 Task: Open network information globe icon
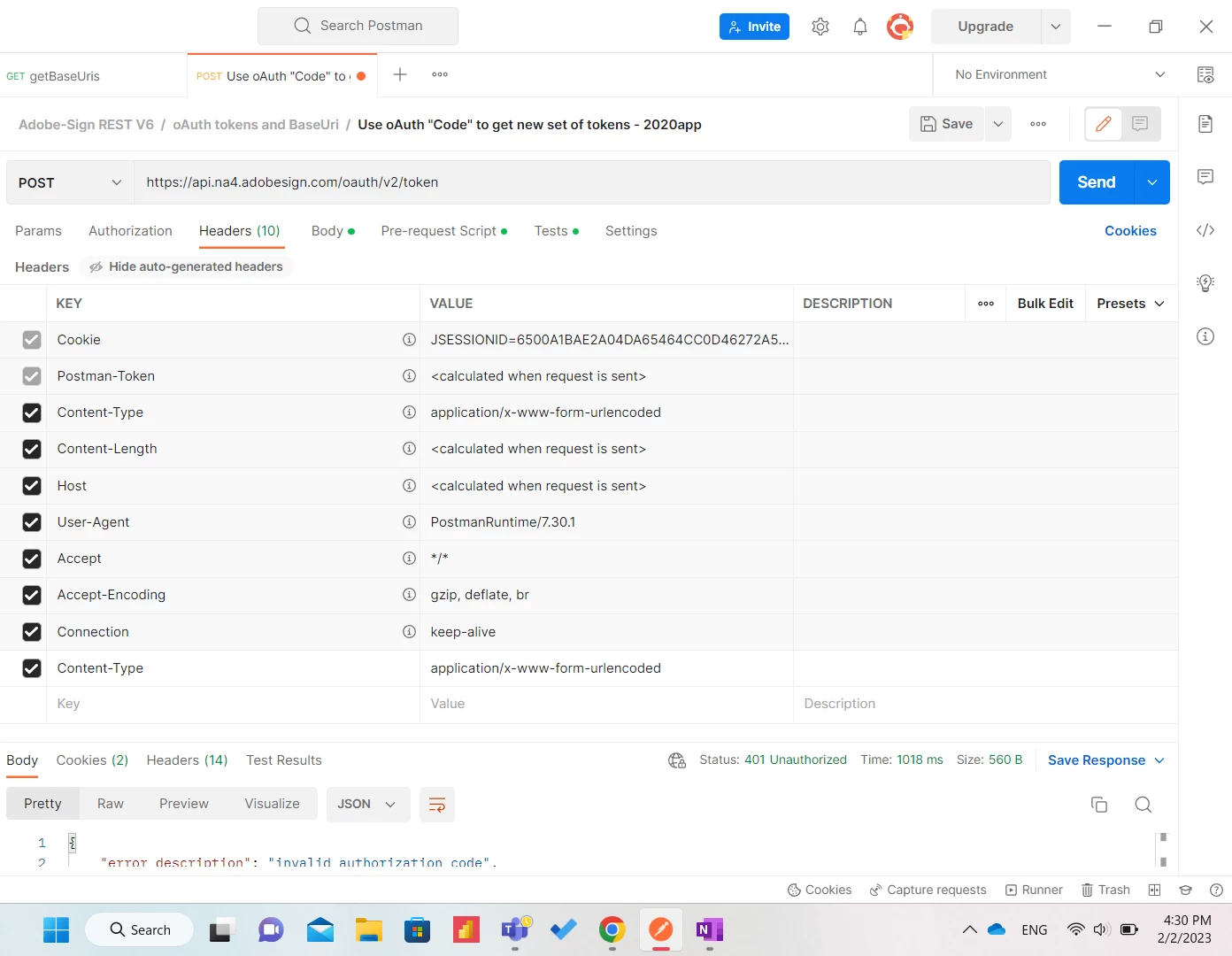pos(677,760)
